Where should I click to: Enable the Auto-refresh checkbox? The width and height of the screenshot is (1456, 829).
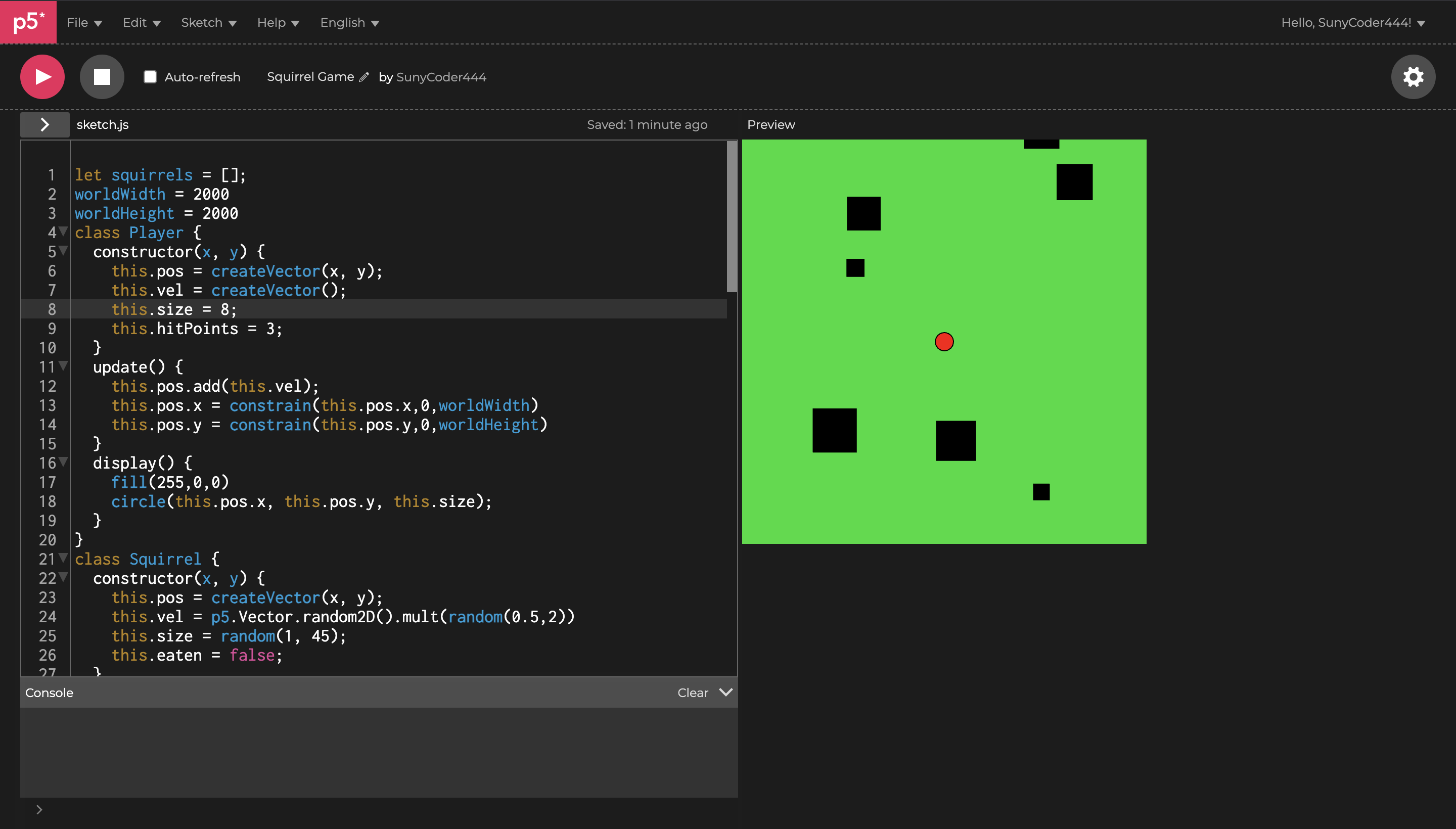click(150, 77)
